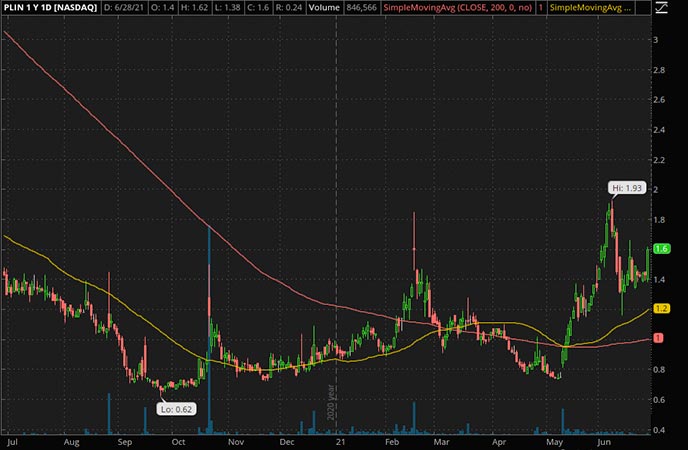Click the R: 0.24 range value

click(288, 7)
